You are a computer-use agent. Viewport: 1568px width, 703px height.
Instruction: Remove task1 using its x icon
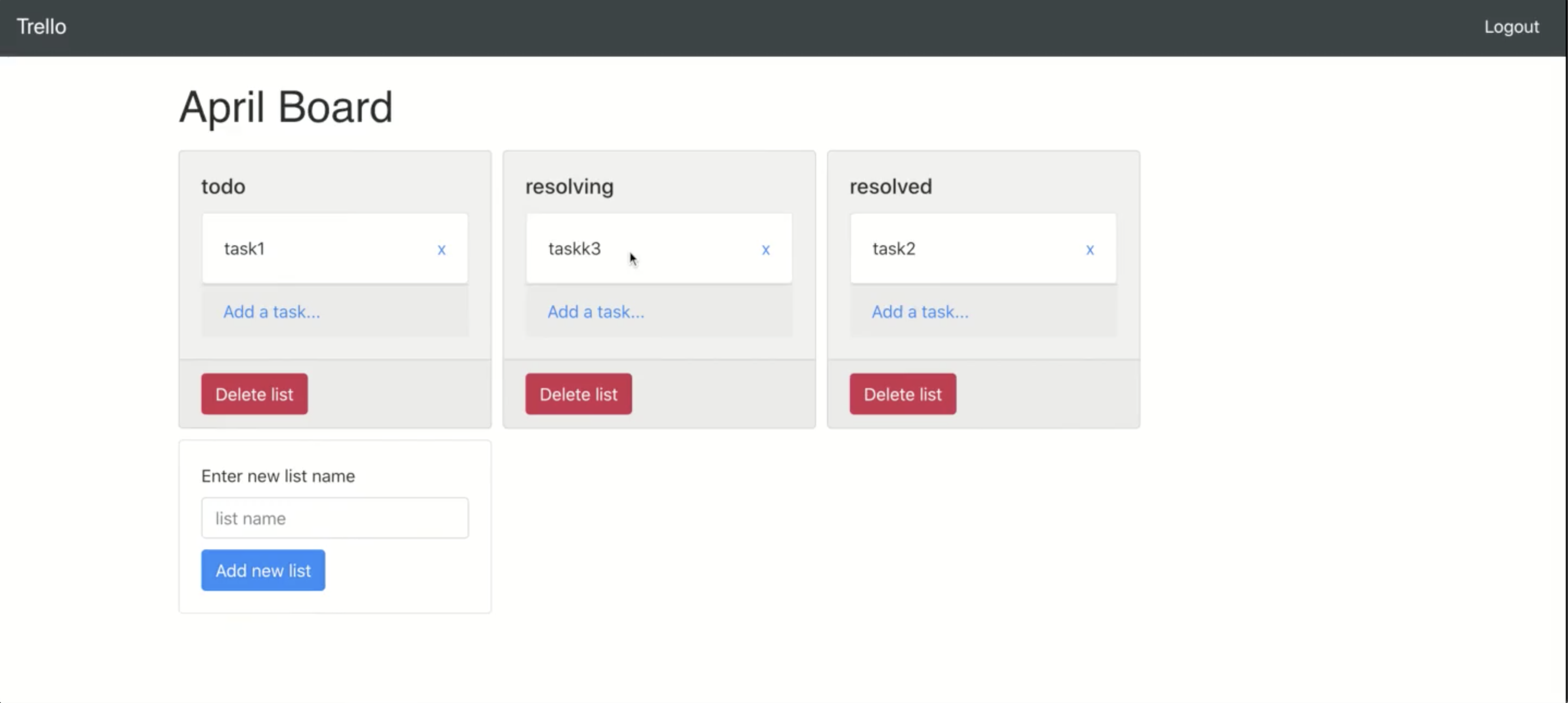(x=441, y=250)
